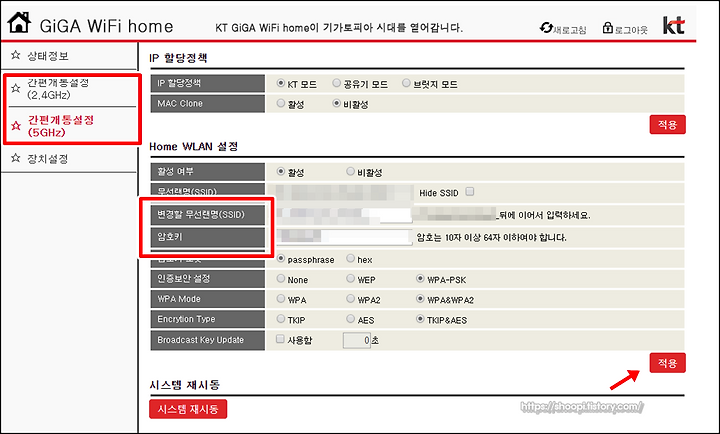The image size is (720, 434).
Task: Choose passphrase key format
Action: tap(281, 259)
